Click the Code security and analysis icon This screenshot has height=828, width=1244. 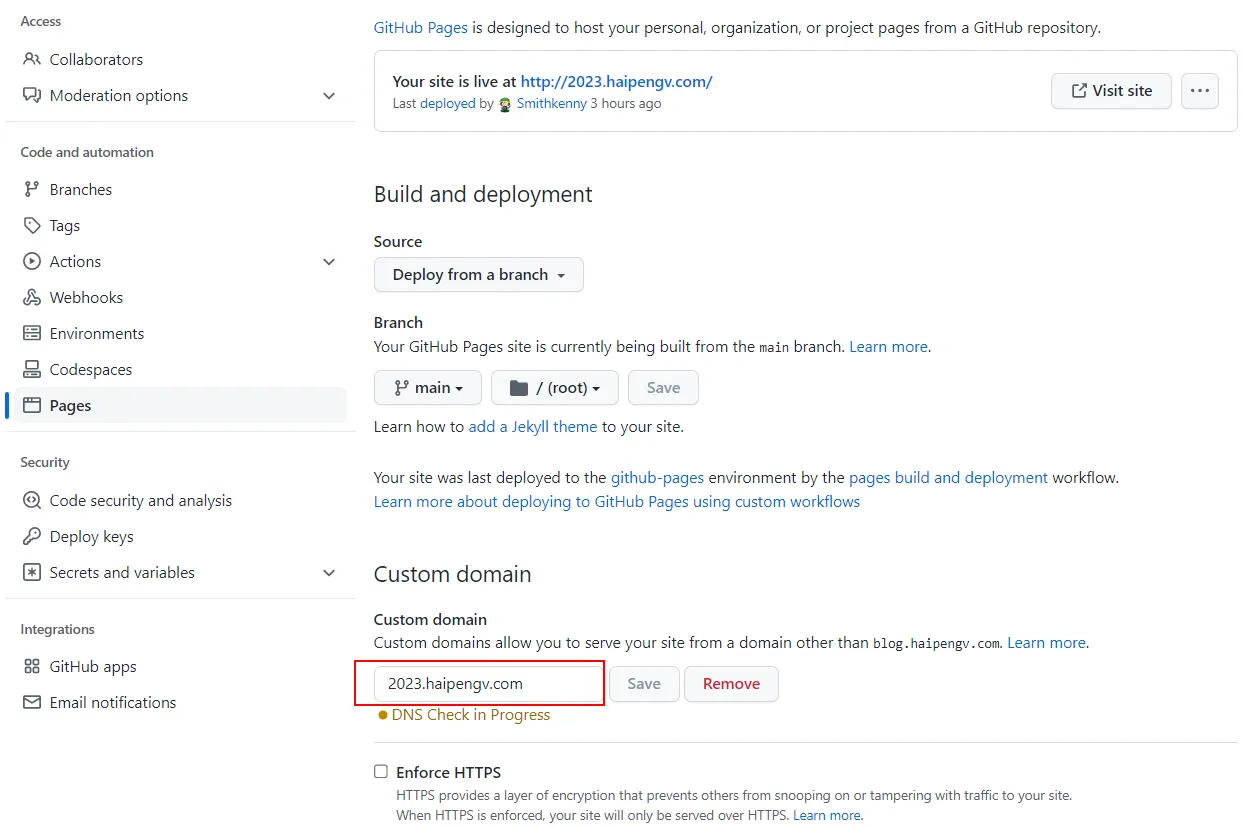click(32, 500)
